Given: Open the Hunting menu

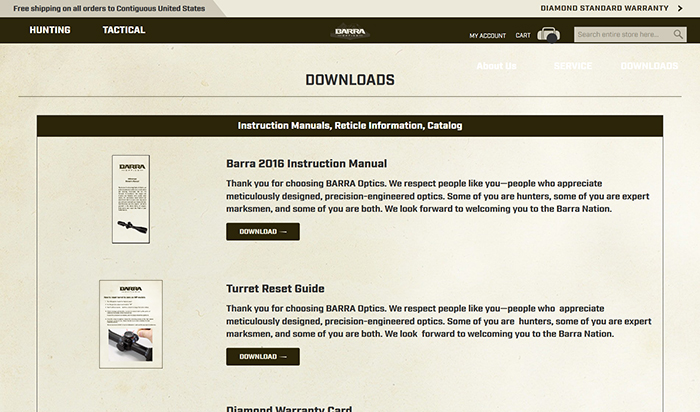Looking at the screenshot, I should pyautogui.click(x=50, y=30).
